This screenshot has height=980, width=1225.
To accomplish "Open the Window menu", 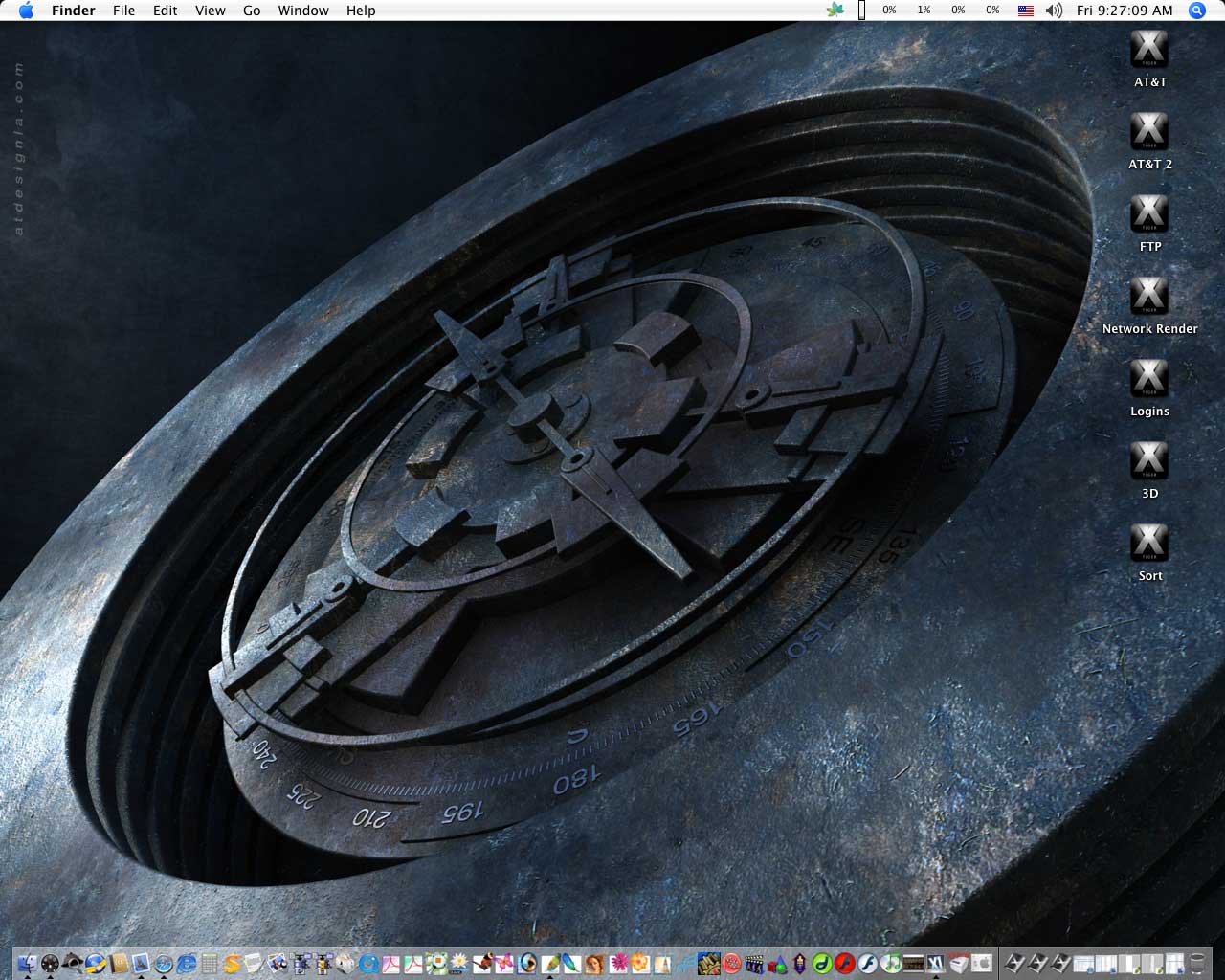I will 303,11.
